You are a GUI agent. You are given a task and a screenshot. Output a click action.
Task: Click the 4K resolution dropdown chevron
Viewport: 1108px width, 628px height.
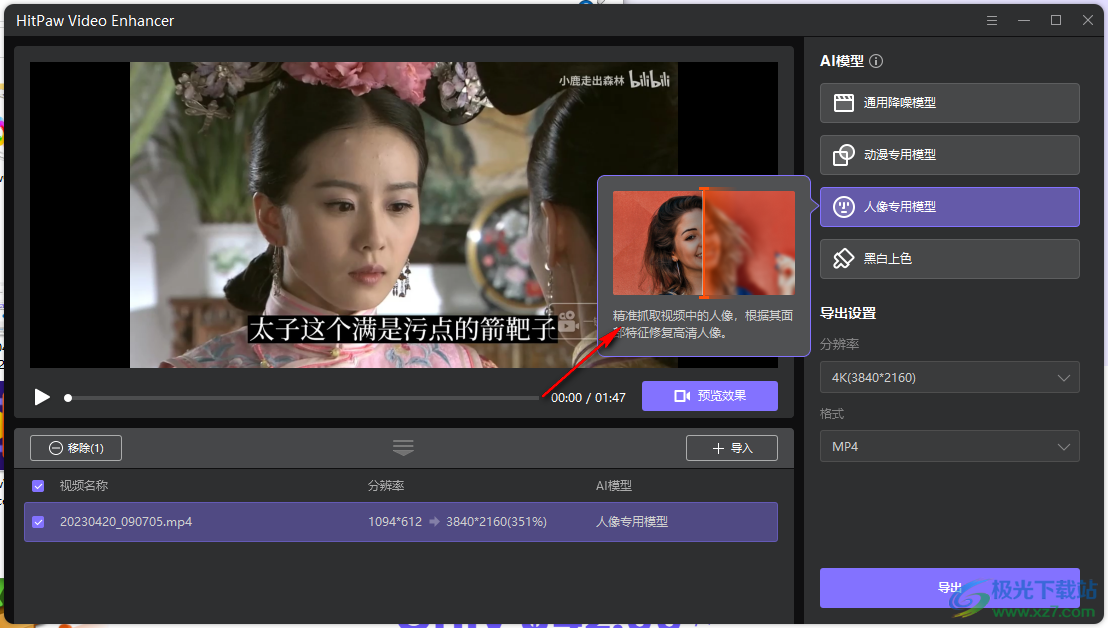point(1063,378)
